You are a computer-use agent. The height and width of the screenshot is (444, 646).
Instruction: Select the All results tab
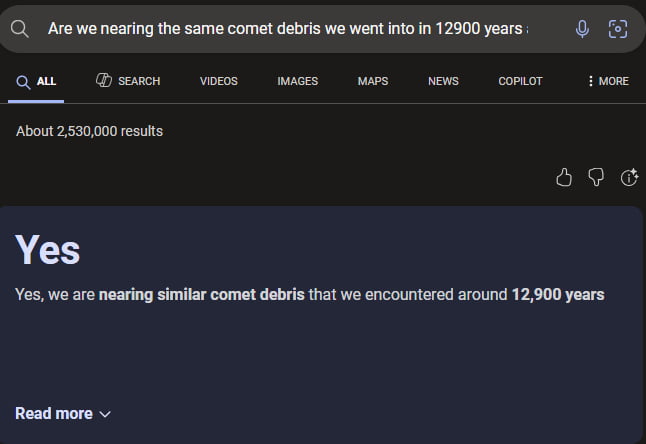pyautogui.click(x=36, y=81)
